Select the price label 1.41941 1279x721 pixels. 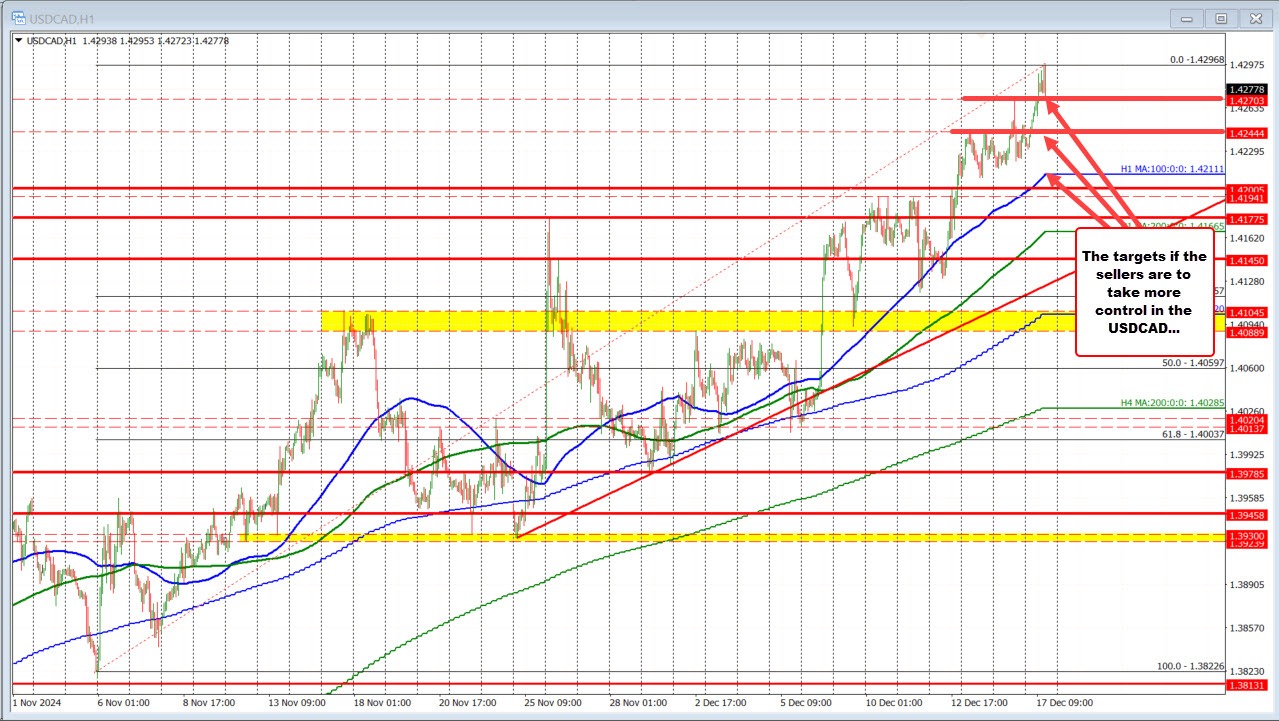point(1249,199)
